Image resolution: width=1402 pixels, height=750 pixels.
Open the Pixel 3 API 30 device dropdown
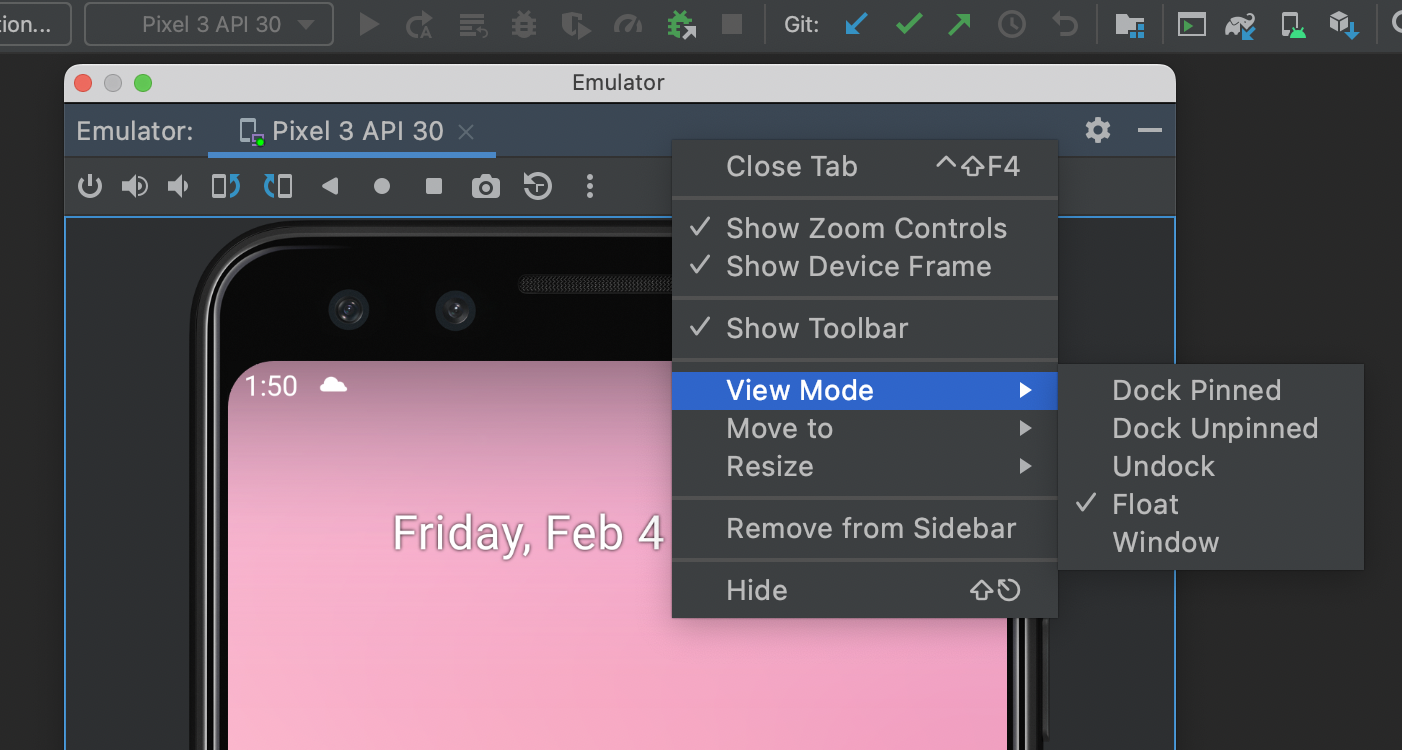point(209,24)
